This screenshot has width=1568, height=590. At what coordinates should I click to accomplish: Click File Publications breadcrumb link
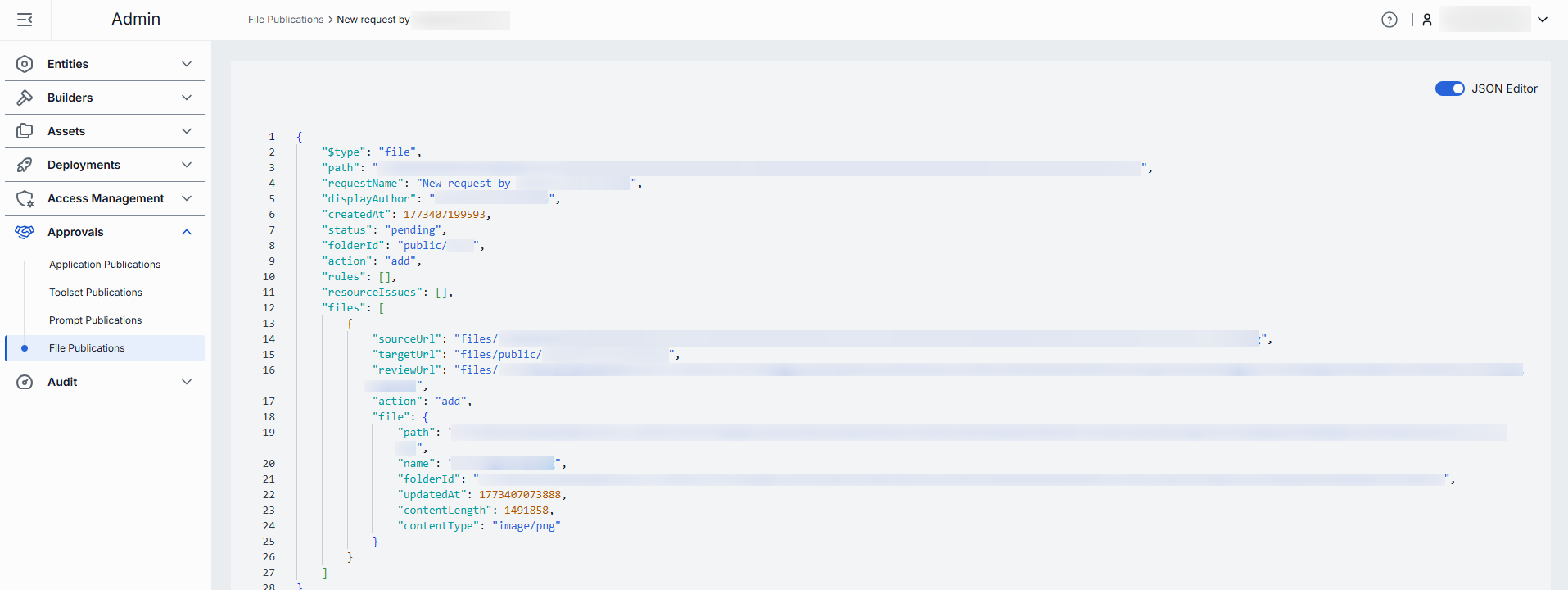pos(286,20)
